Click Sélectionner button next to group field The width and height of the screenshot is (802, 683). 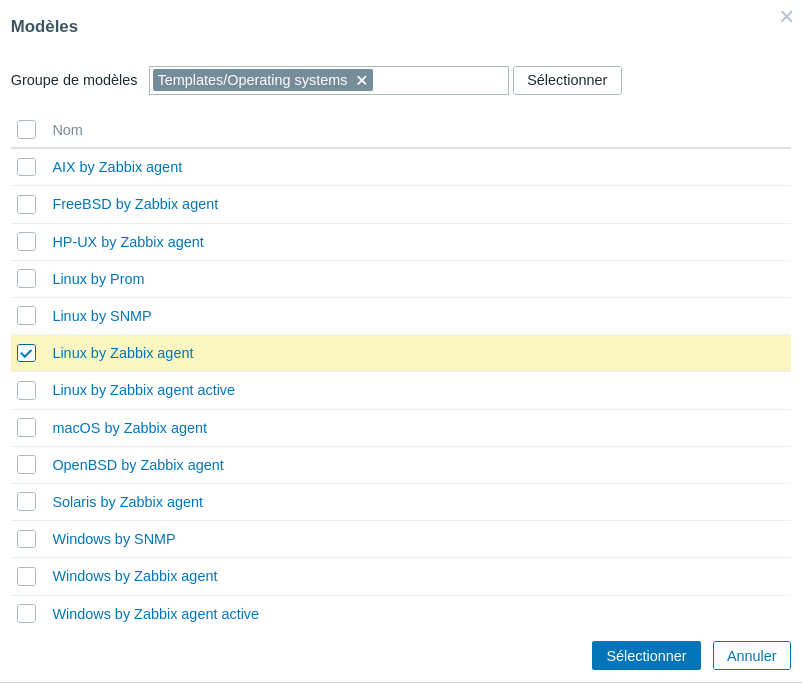point(567,80)
